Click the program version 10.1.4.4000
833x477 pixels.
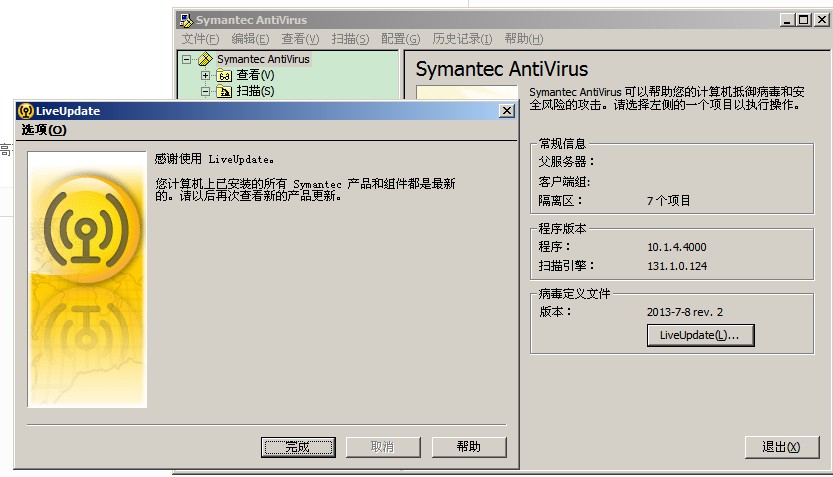coord(677,247)
